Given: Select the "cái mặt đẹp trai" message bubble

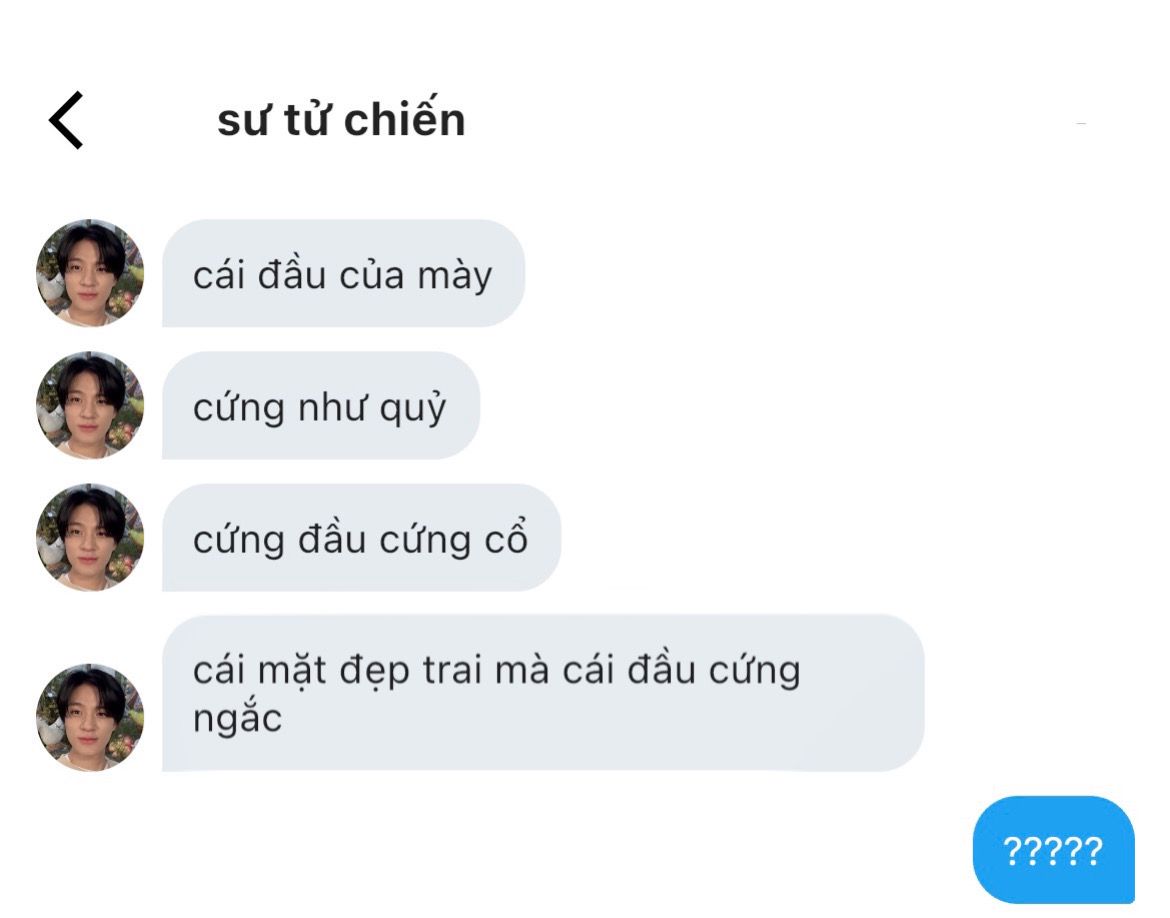Looking at the screenshot, I should (543, 693).
